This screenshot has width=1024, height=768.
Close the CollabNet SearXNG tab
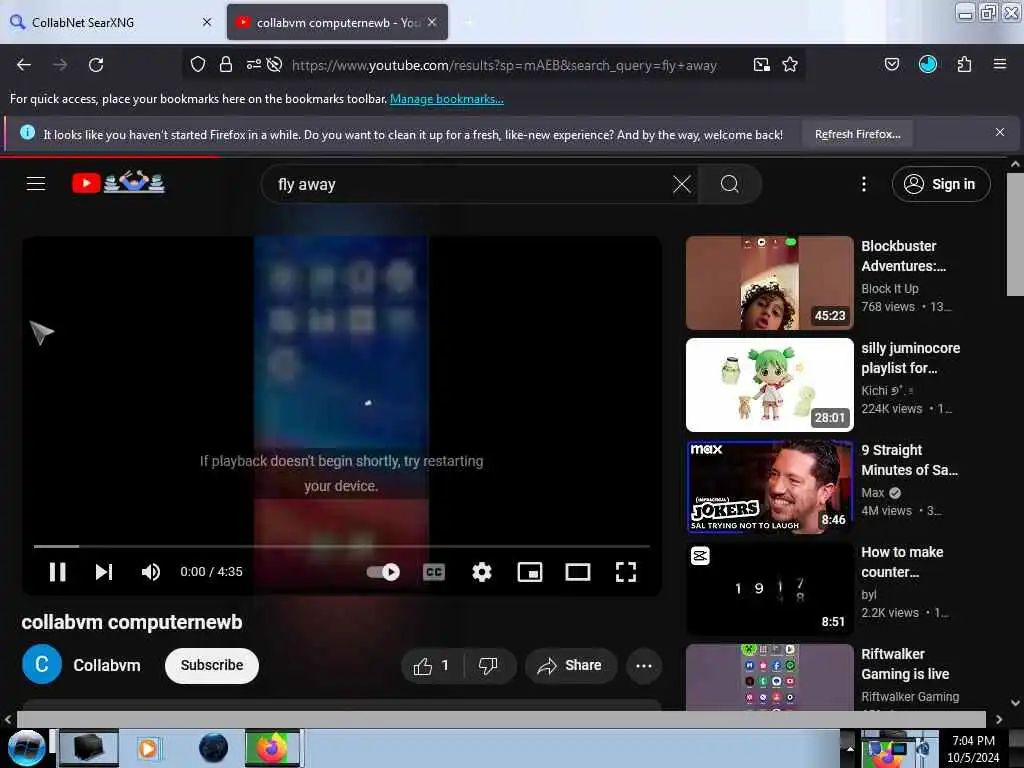pyautogui.click(x=207, y=22)
